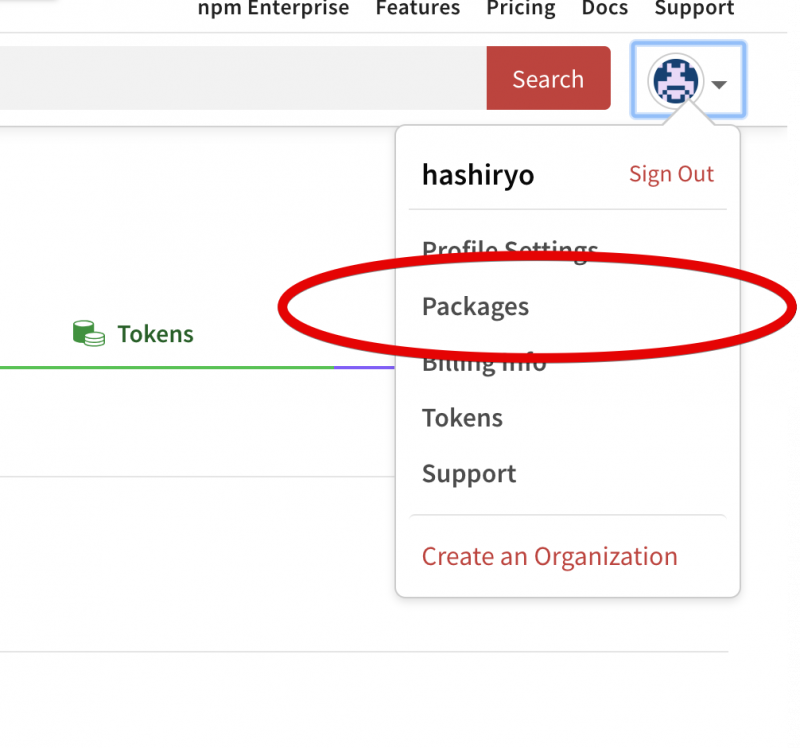The height and width of the screenshot is (748, 800).
Task: Open Docs from the top navigation
Action: point(605,9)
